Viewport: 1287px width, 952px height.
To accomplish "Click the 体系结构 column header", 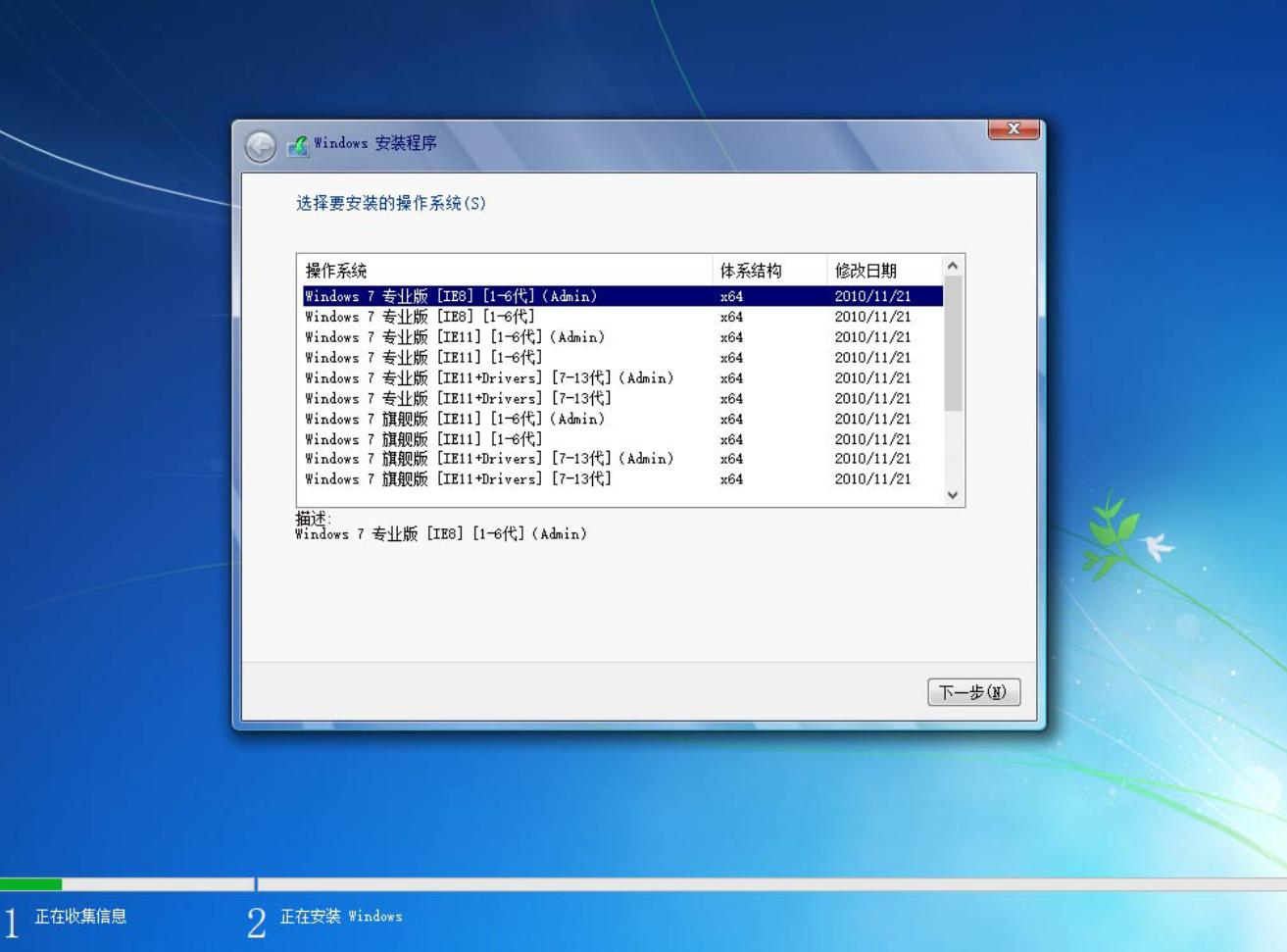I will point(769,271).
